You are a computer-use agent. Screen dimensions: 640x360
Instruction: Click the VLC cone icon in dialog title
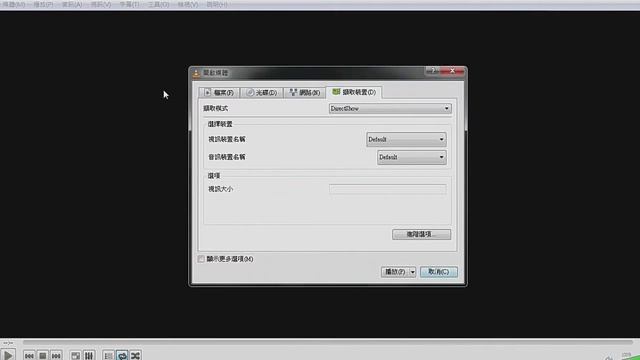point(196,73)
